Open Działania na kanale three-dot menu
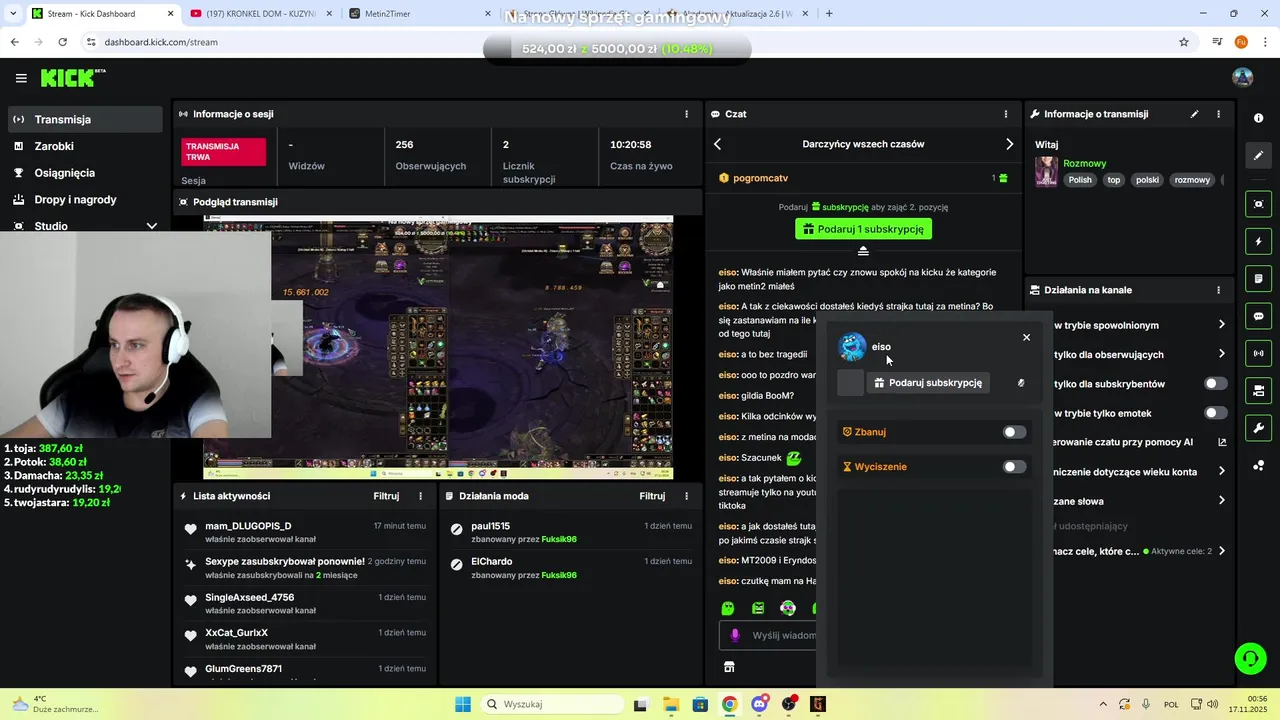This screenshot has width=1280, height=720. tap(1218, 290)
